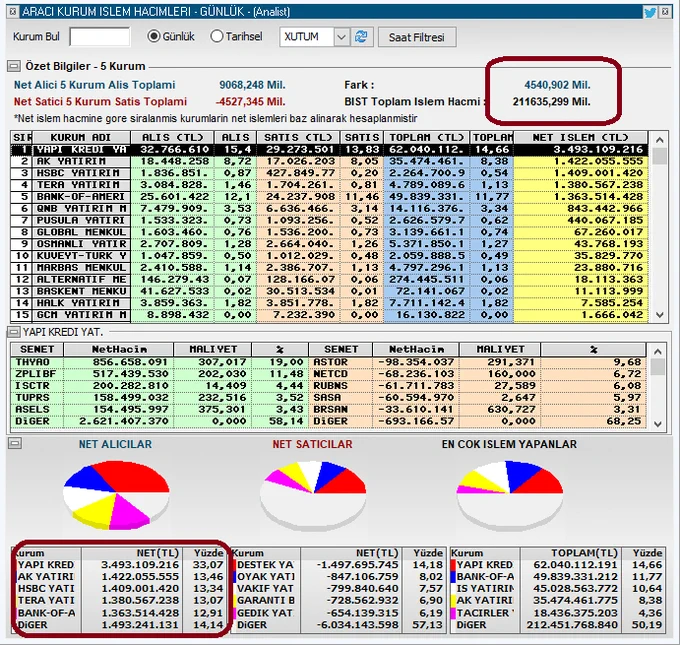Sort by KURUM ADI column header

81,138
